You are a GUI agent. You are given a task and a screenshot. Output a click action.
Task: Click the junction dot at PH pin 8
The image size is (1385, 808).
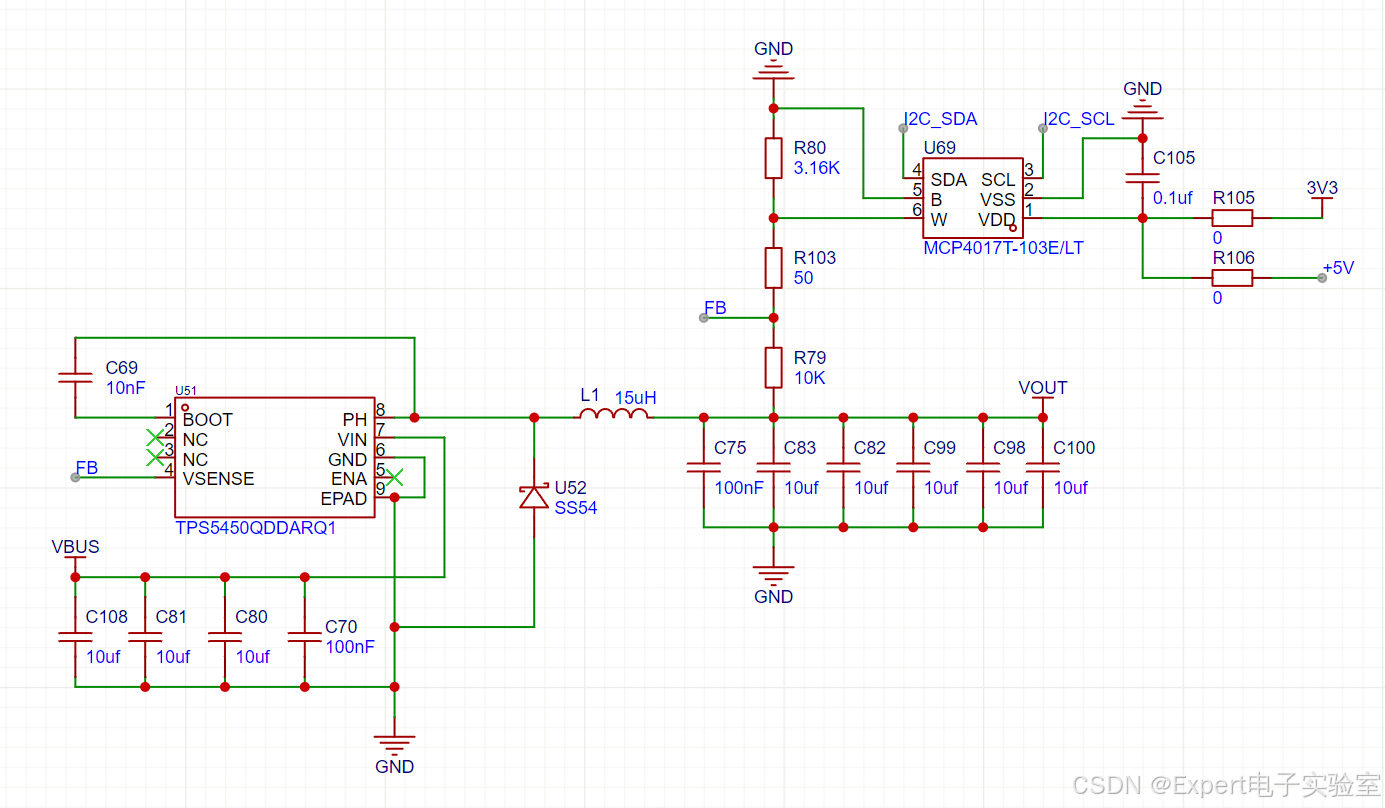click(414, 417)
